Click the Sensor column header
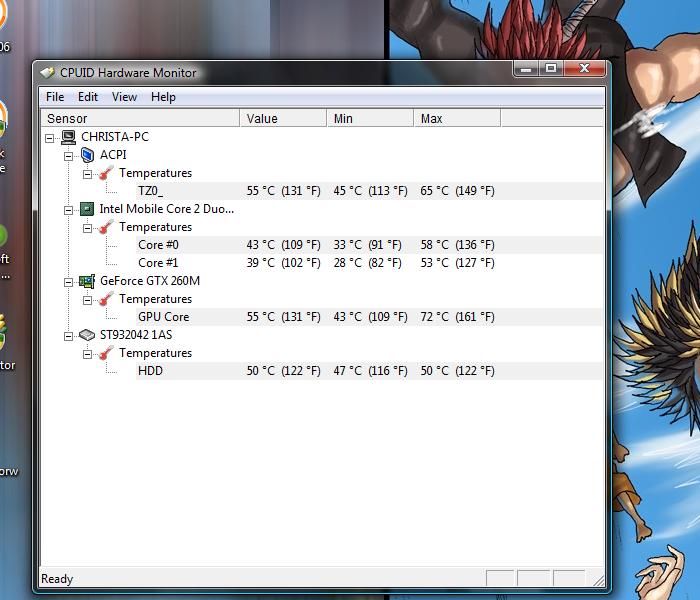Image resolution: width=700 pixels, height=600 pixels. tap(140, 118)
